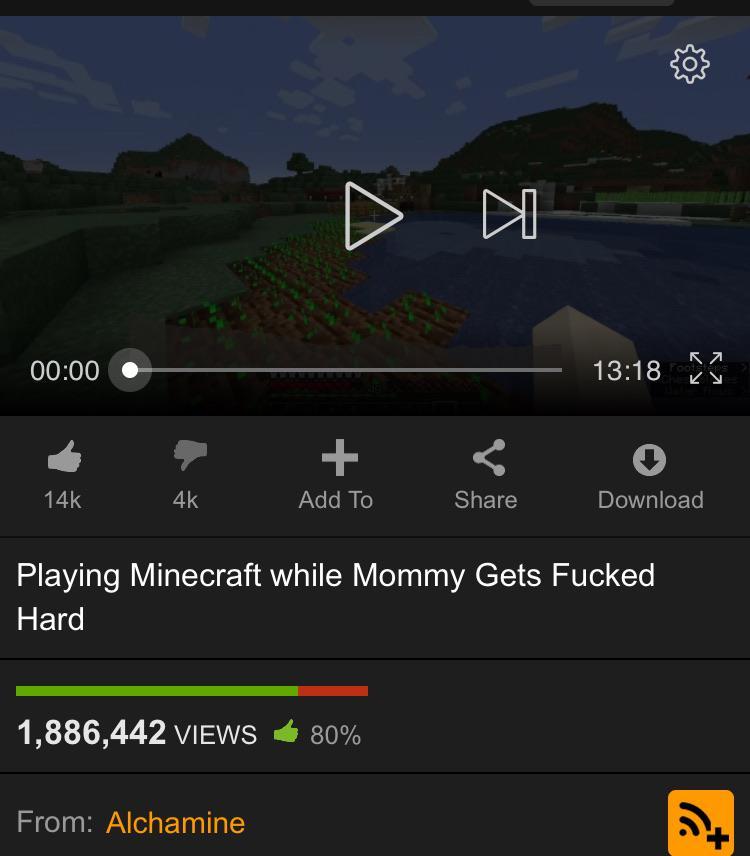This screenshot has height=856, width=750.
Task: Click the thumbs up icon
Action: pos(64,456)
